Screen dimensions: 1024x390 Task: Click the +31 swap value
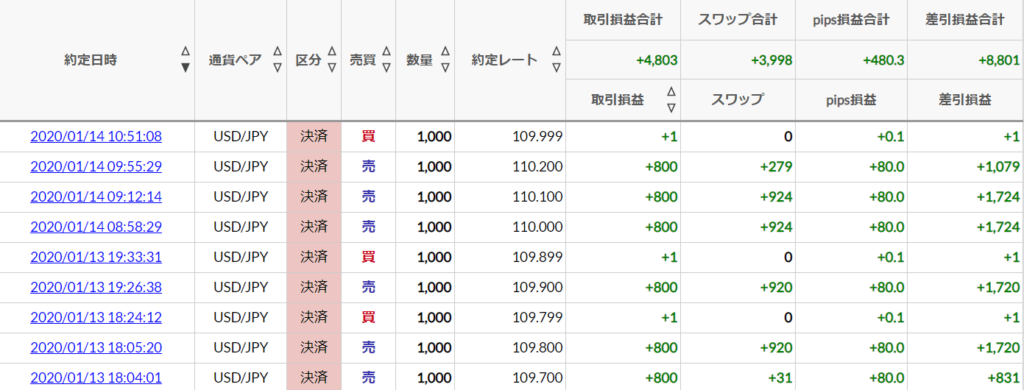click(x=780, y=378)
